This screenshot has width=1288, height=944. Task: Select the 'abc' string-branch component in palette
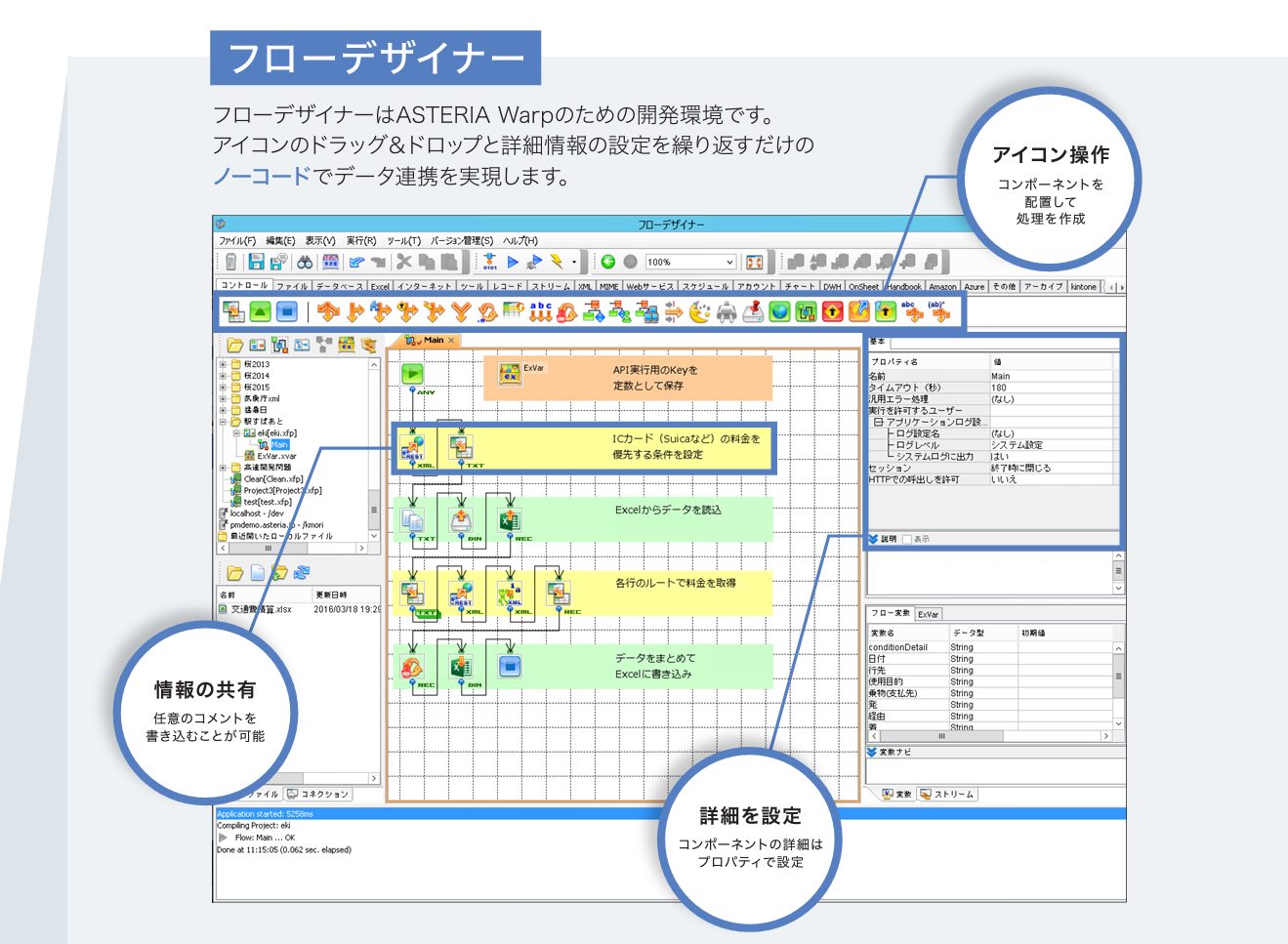pos(910,311)
